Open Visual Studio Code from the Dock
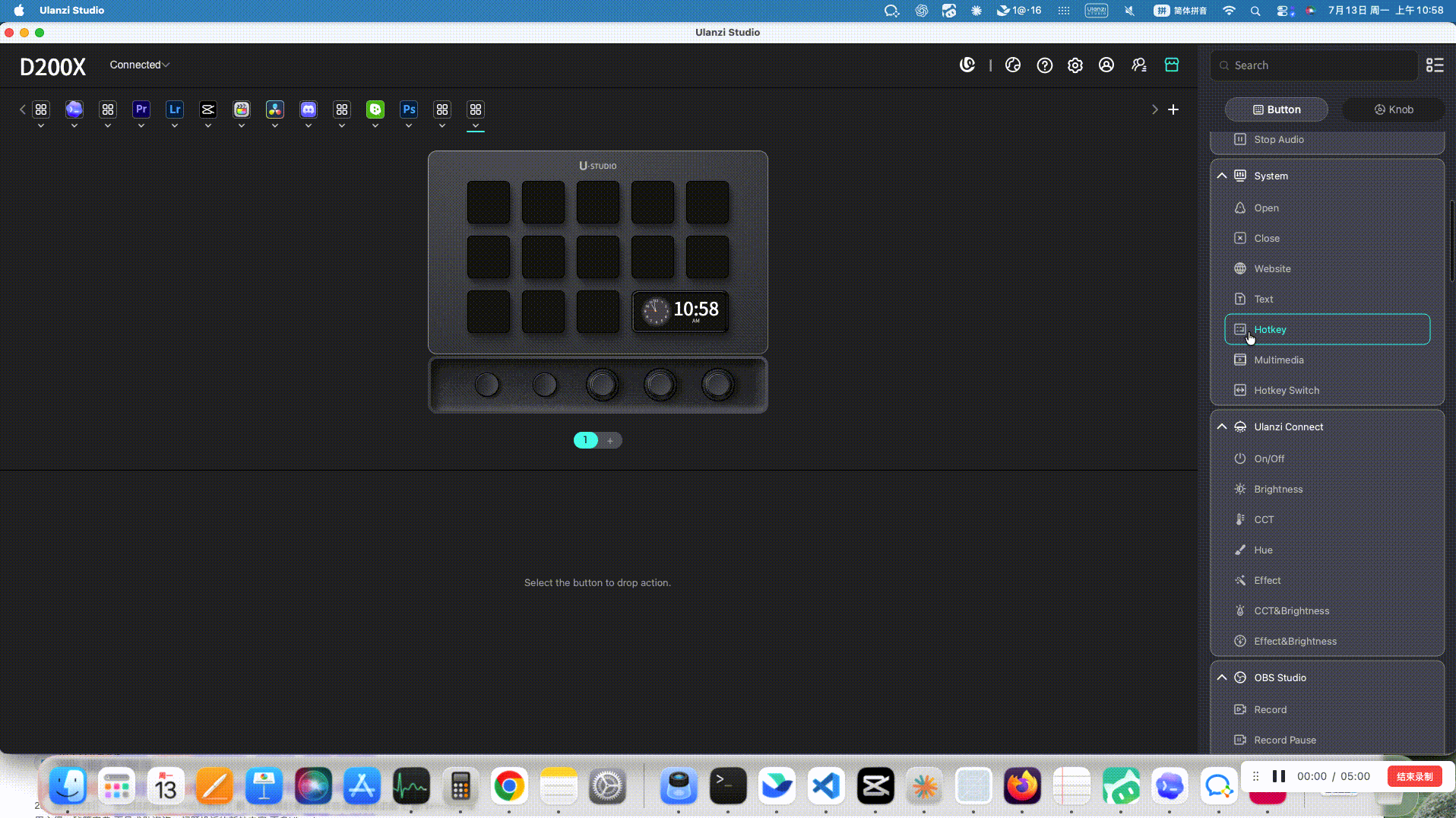The image size is (1456, 818). 826,786
